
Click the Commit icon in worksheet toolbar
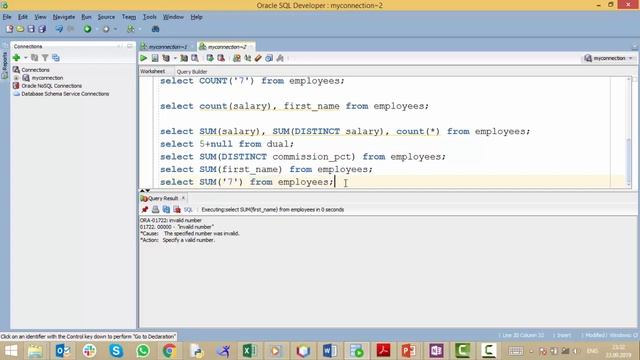click(210, 58)
